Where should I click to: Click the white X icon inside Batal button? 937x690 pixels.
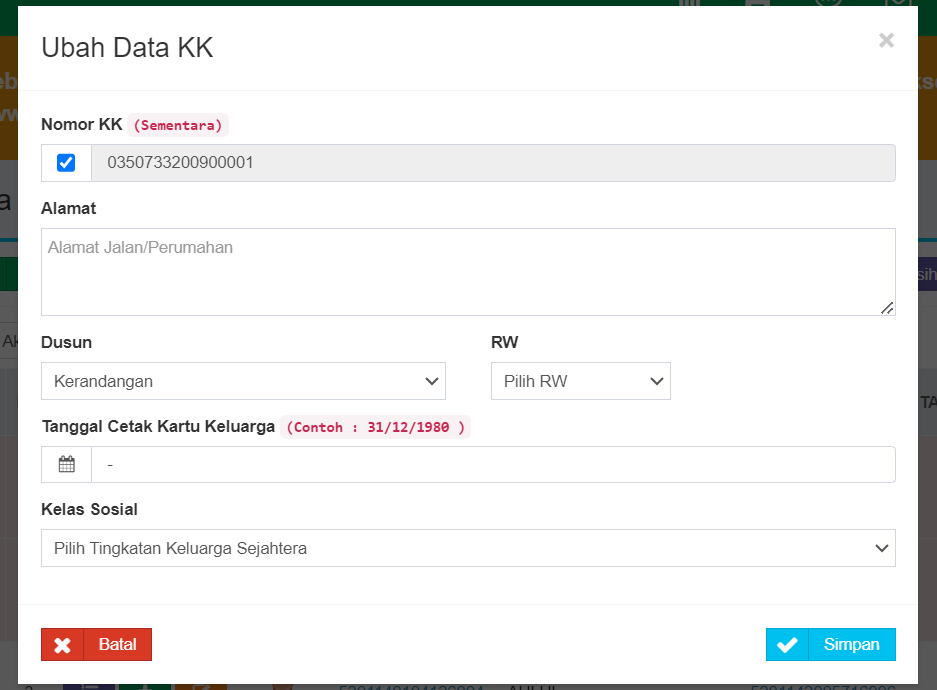(x=62, y=644)
